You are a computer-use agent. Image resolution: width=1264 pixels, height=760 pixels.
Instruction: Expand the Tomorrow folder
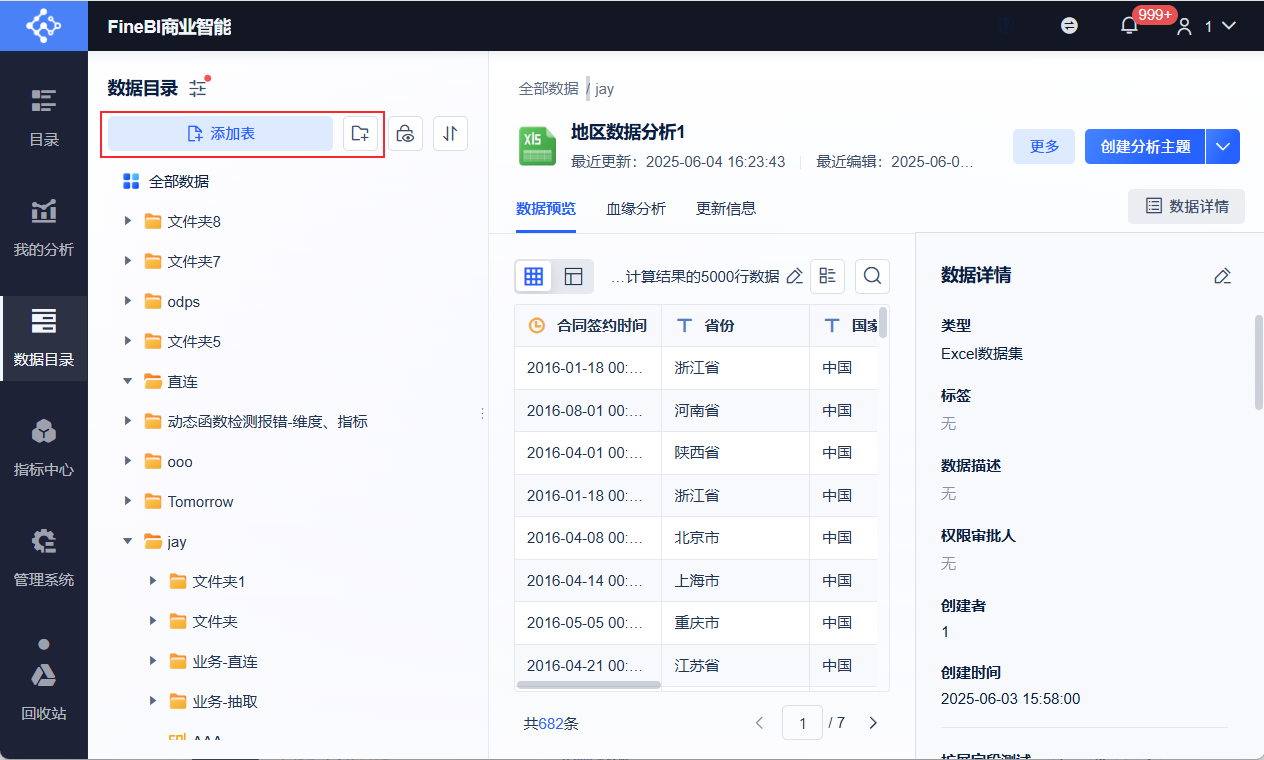click(128, 501)
